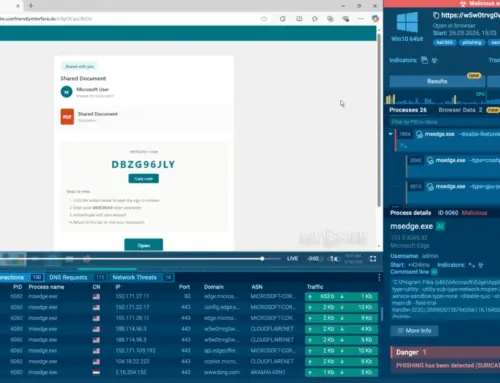Click the AKAMAI-ASN1 ASN cell
The image size is (500, 383).
pyautogui.click(x=268, y=372)
